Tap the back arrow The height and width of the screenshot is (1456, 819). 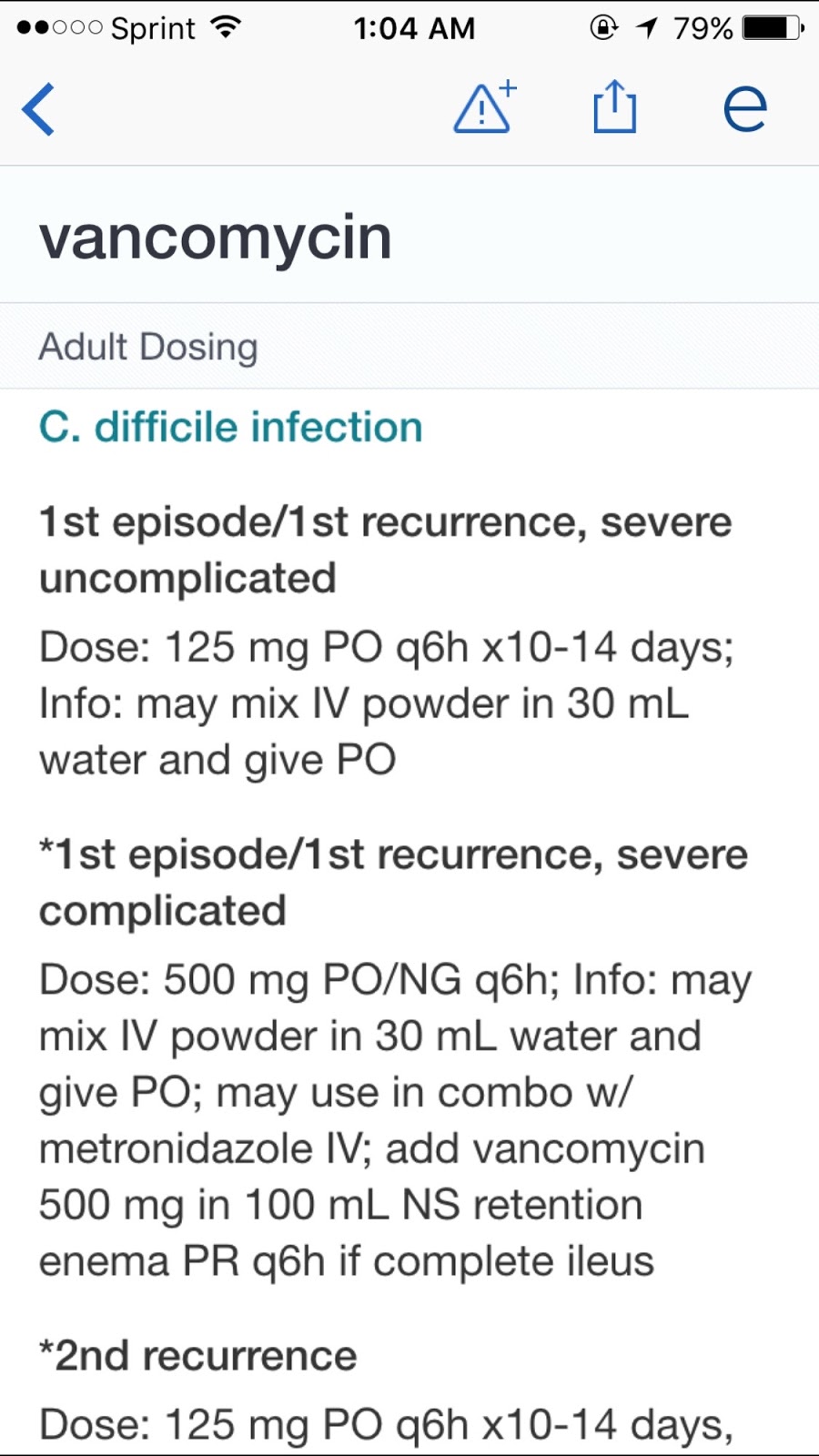click(38, 109)
